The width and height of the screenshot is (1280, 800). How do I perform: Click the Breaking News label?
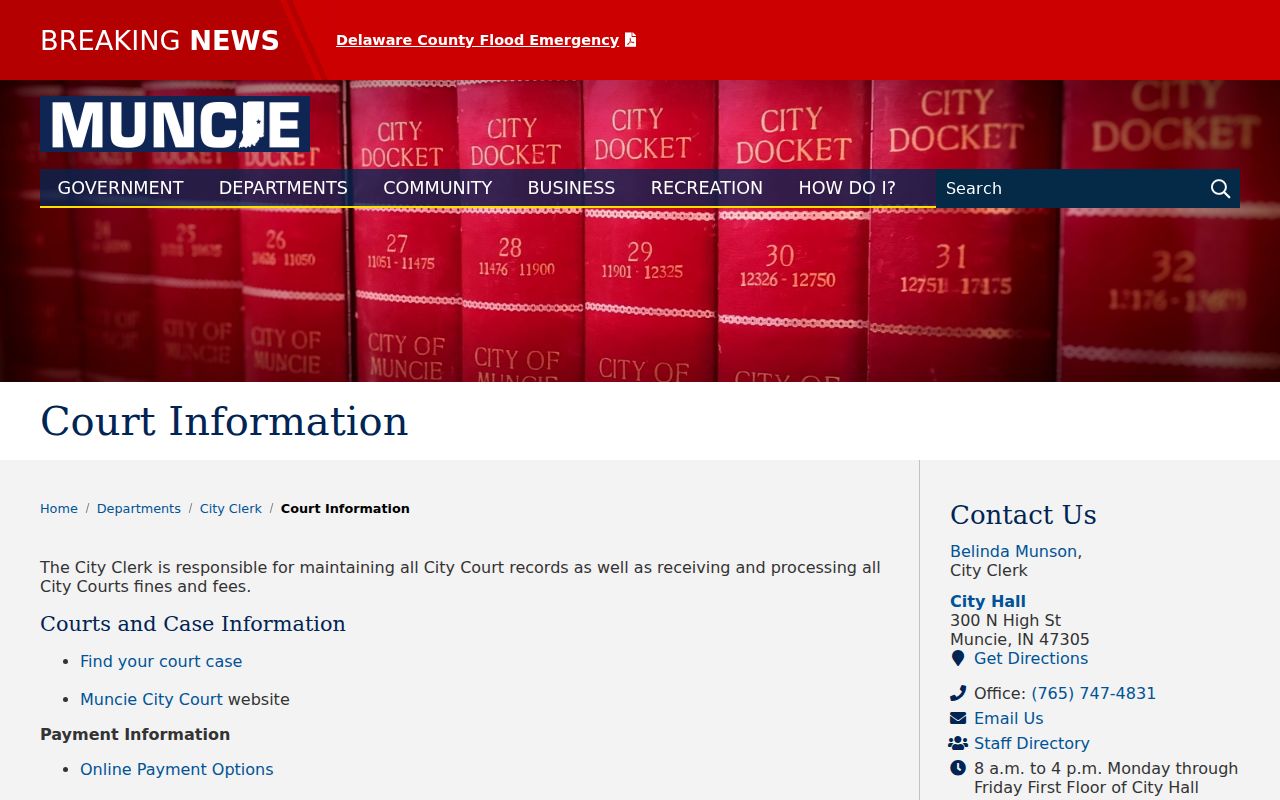160,40
